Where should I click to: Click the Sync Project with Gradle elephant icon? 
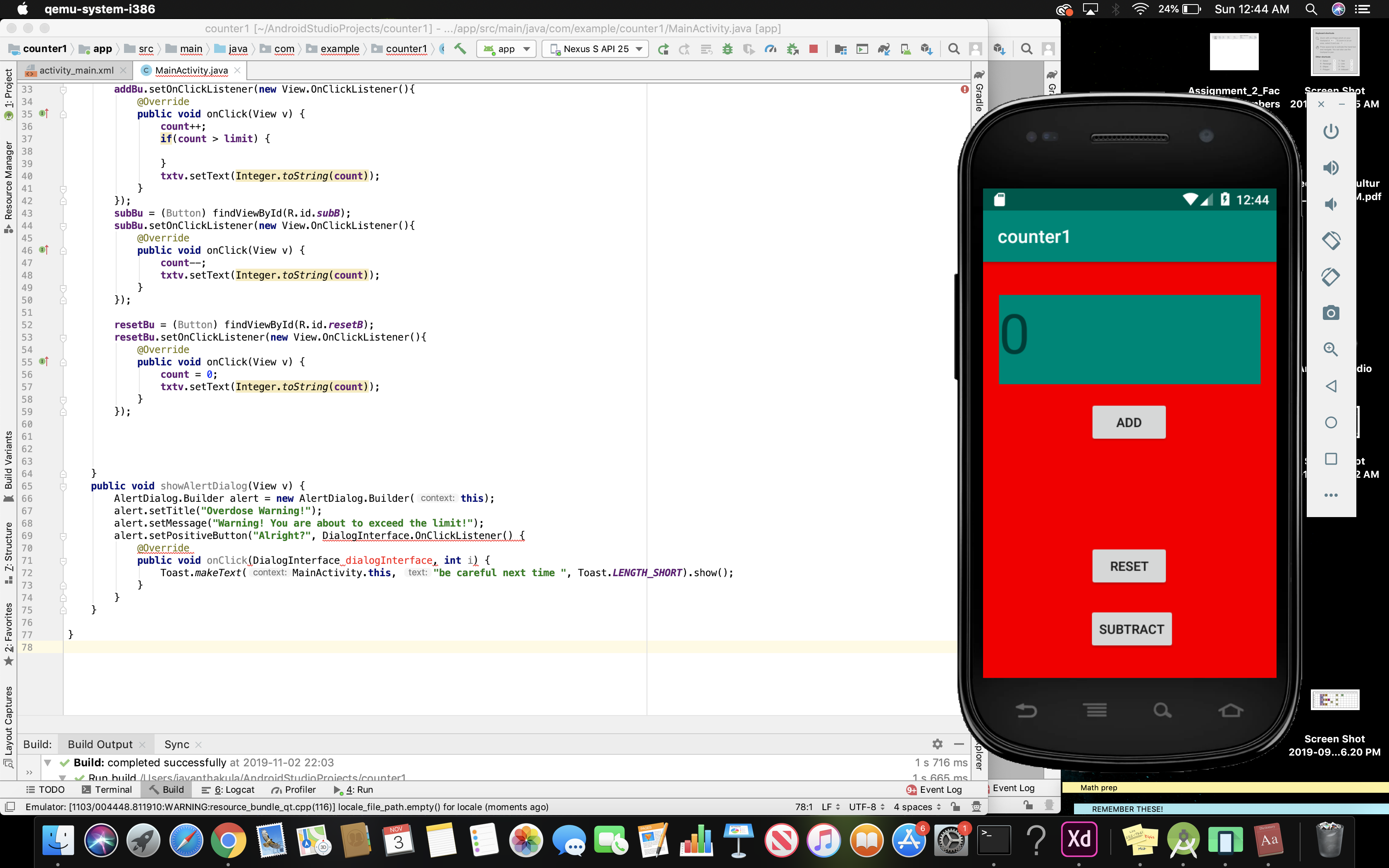[883, 49]
